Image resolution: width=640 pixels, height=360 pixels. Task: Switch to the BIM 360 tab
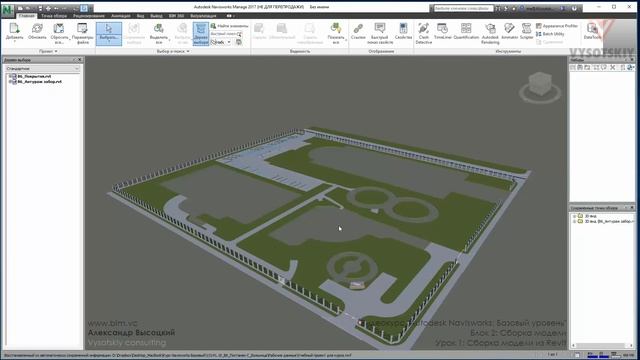[176, 16]
